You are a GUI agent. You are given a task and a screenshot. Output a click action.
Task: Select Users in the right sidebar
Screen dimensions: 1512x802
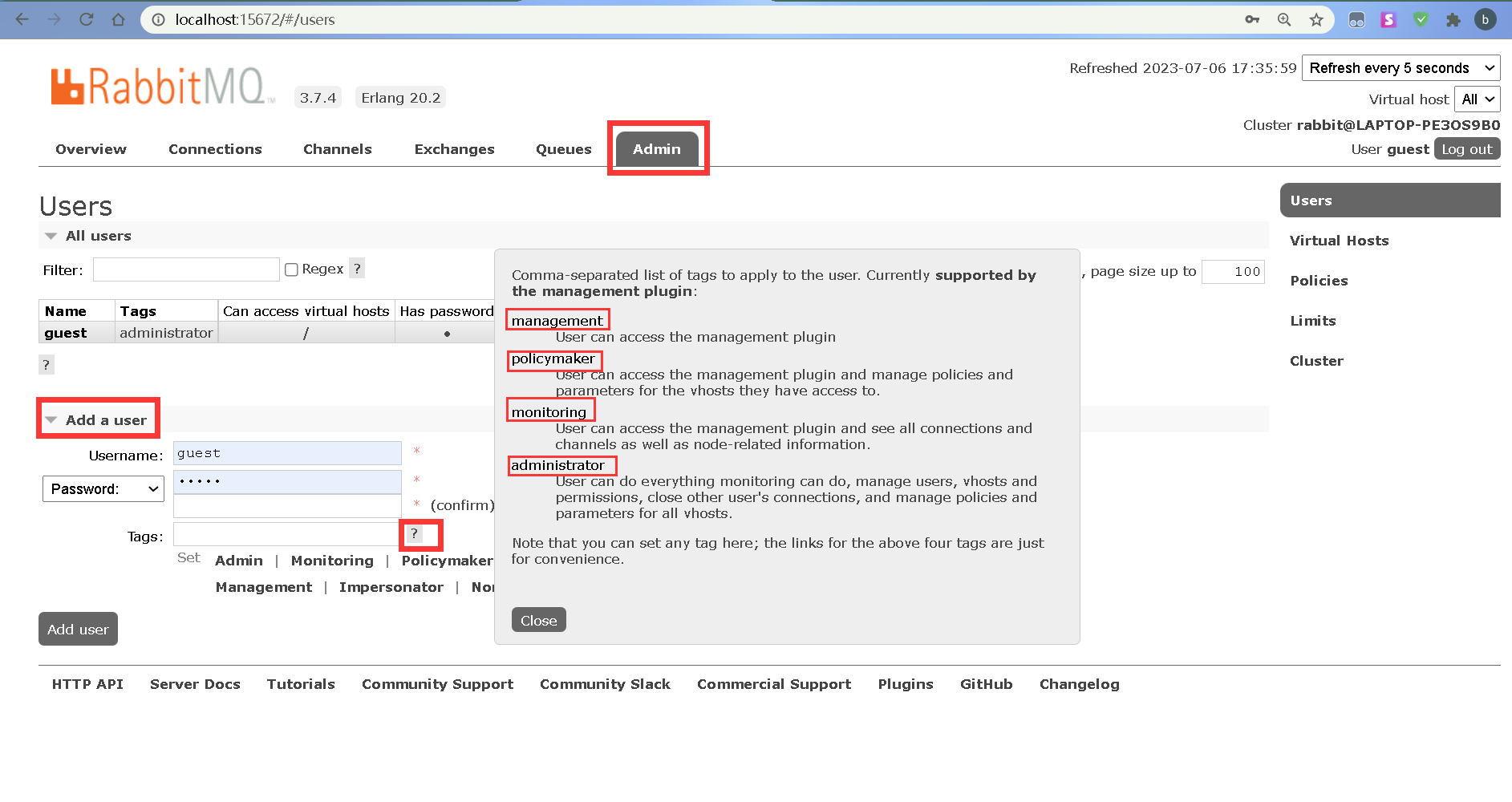[1390, 200]
